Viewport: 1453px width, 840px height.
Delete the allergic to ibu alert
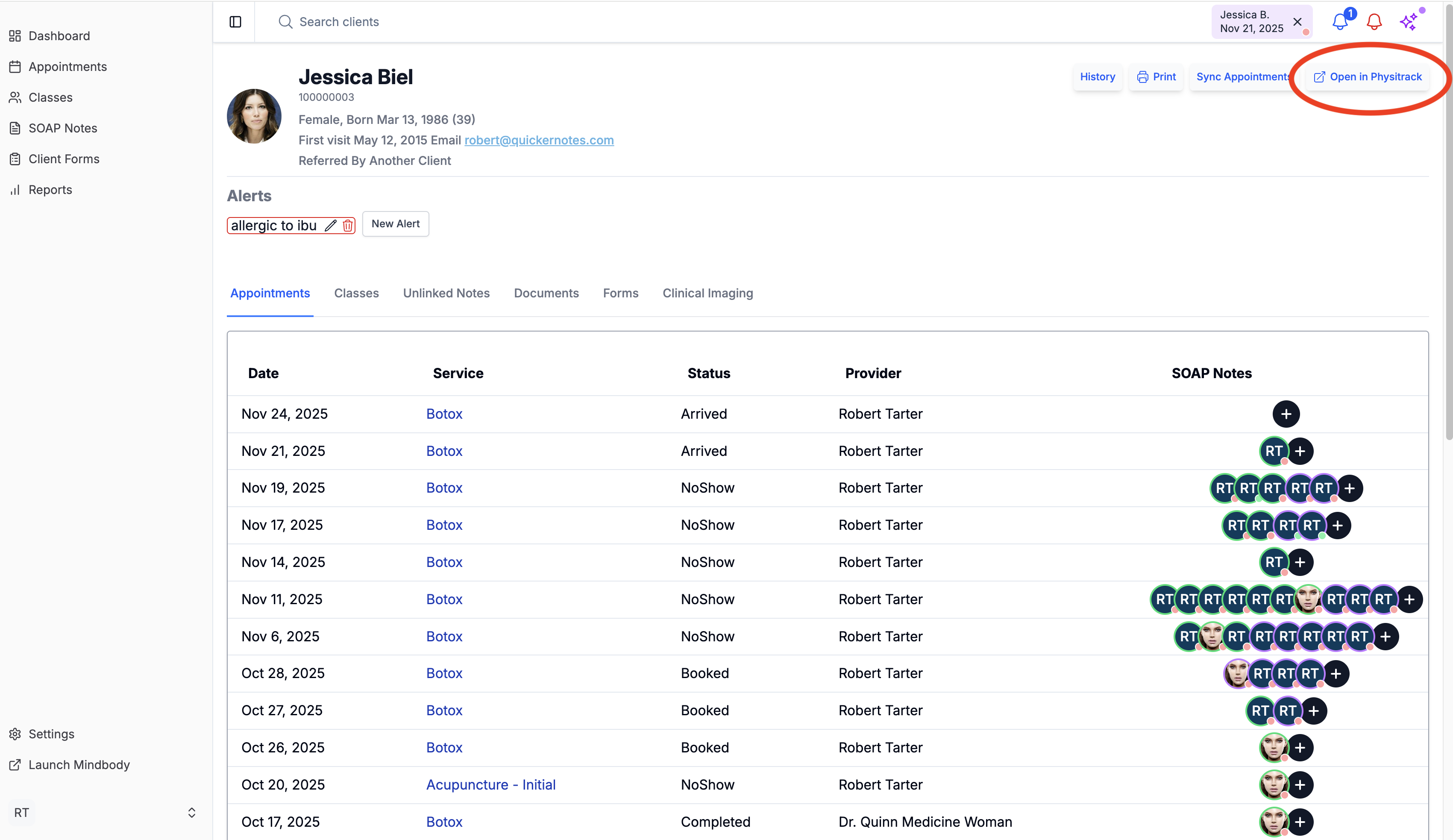tap(348, 226)
